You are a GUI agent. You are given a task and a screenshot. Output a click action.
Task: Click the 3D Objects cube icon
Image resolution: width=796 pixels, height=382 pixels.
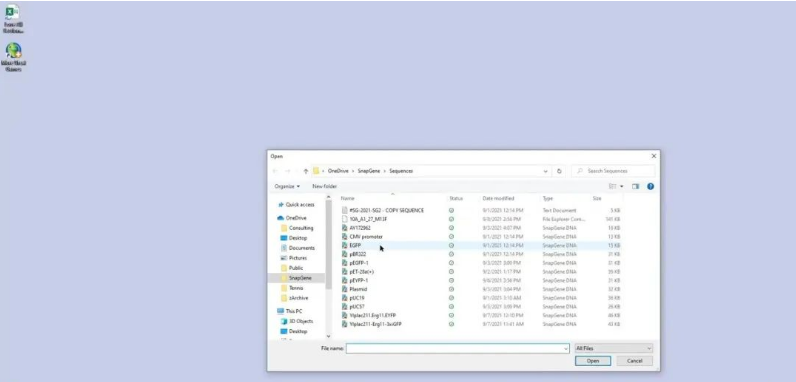[284, 321]
